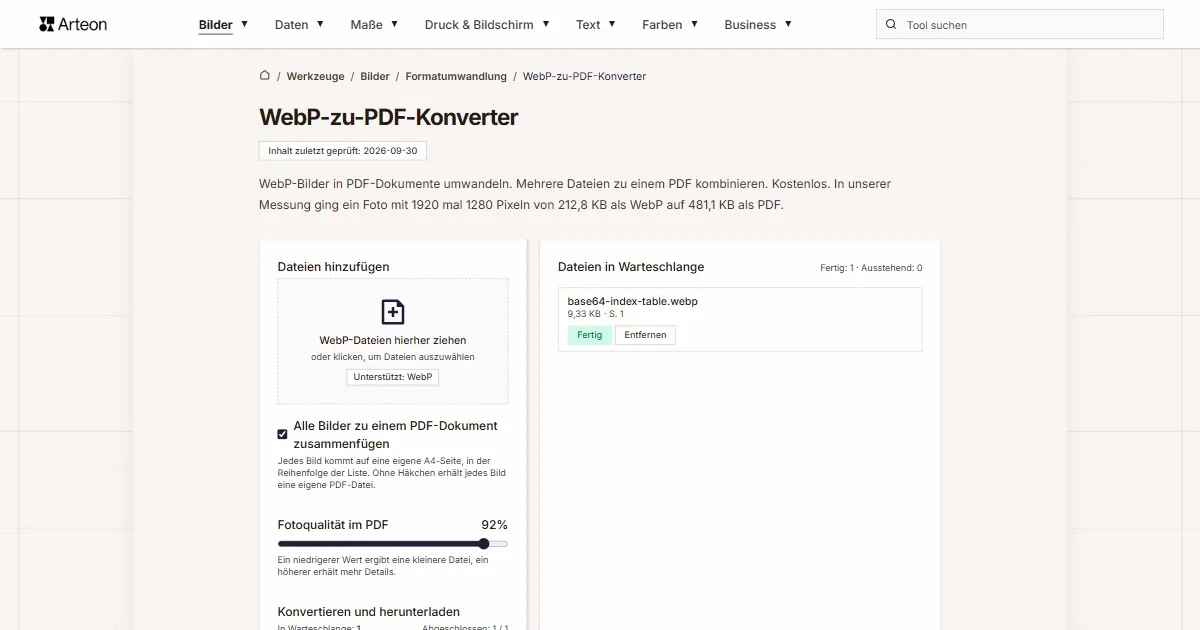This screenshot has height=630, width=1200.
Task: Open the Daten menu
Action: point(292,25)
